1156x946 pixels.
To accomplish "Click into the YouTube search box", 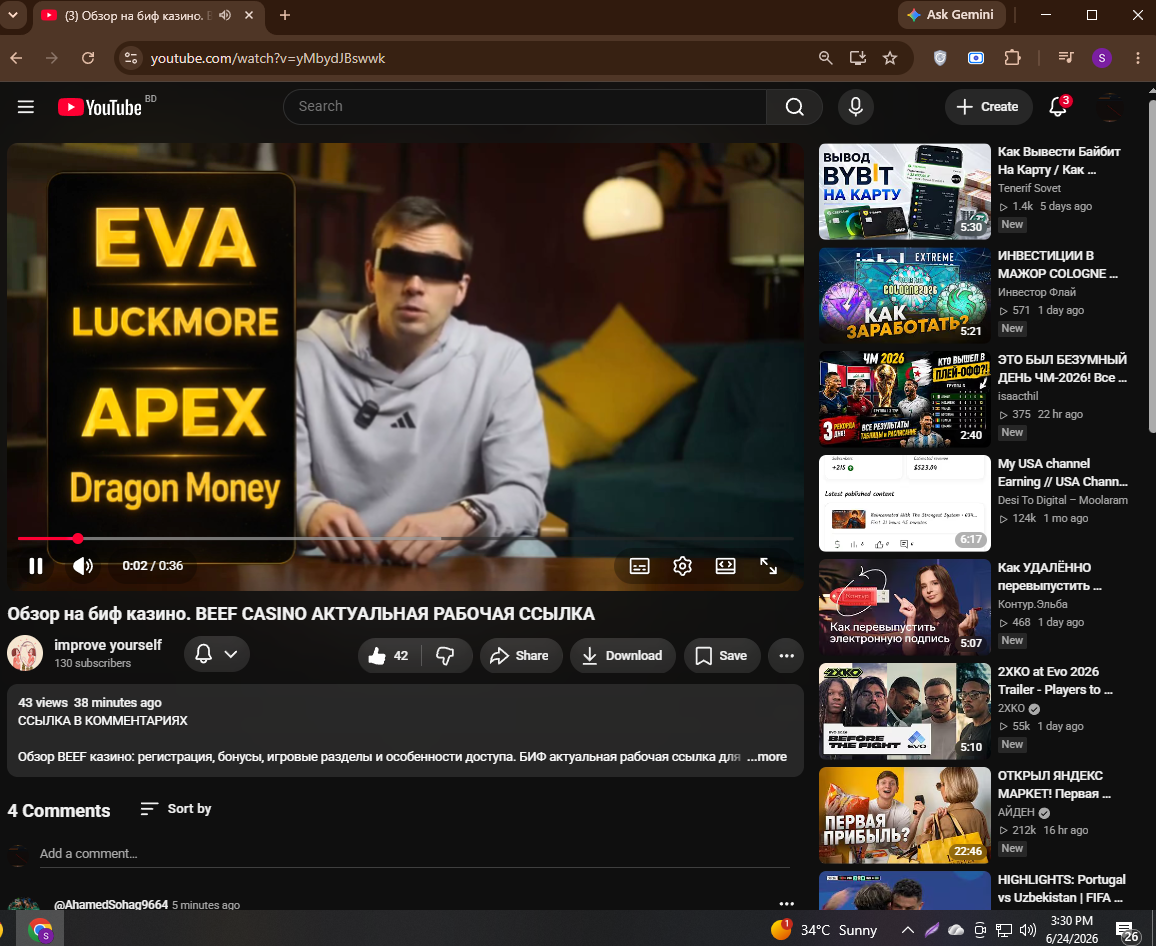I will click(525, 107).
